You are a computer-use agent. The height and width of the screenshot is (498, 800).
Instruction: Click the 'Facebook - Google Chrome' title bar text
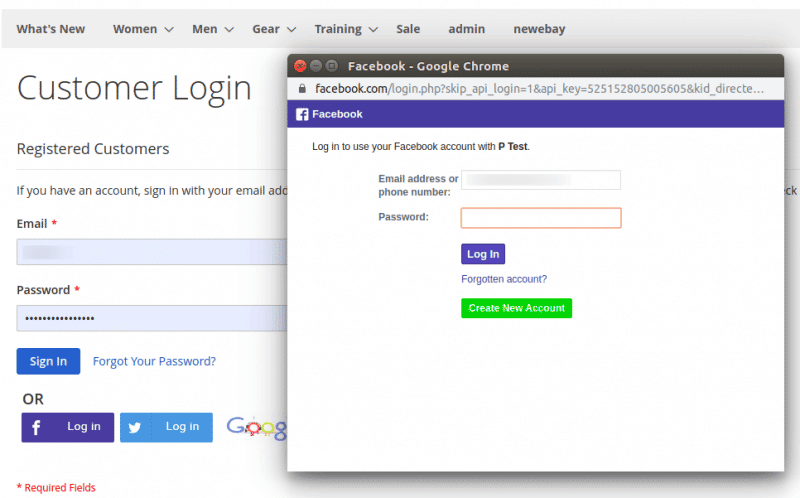tap(428, 66)
